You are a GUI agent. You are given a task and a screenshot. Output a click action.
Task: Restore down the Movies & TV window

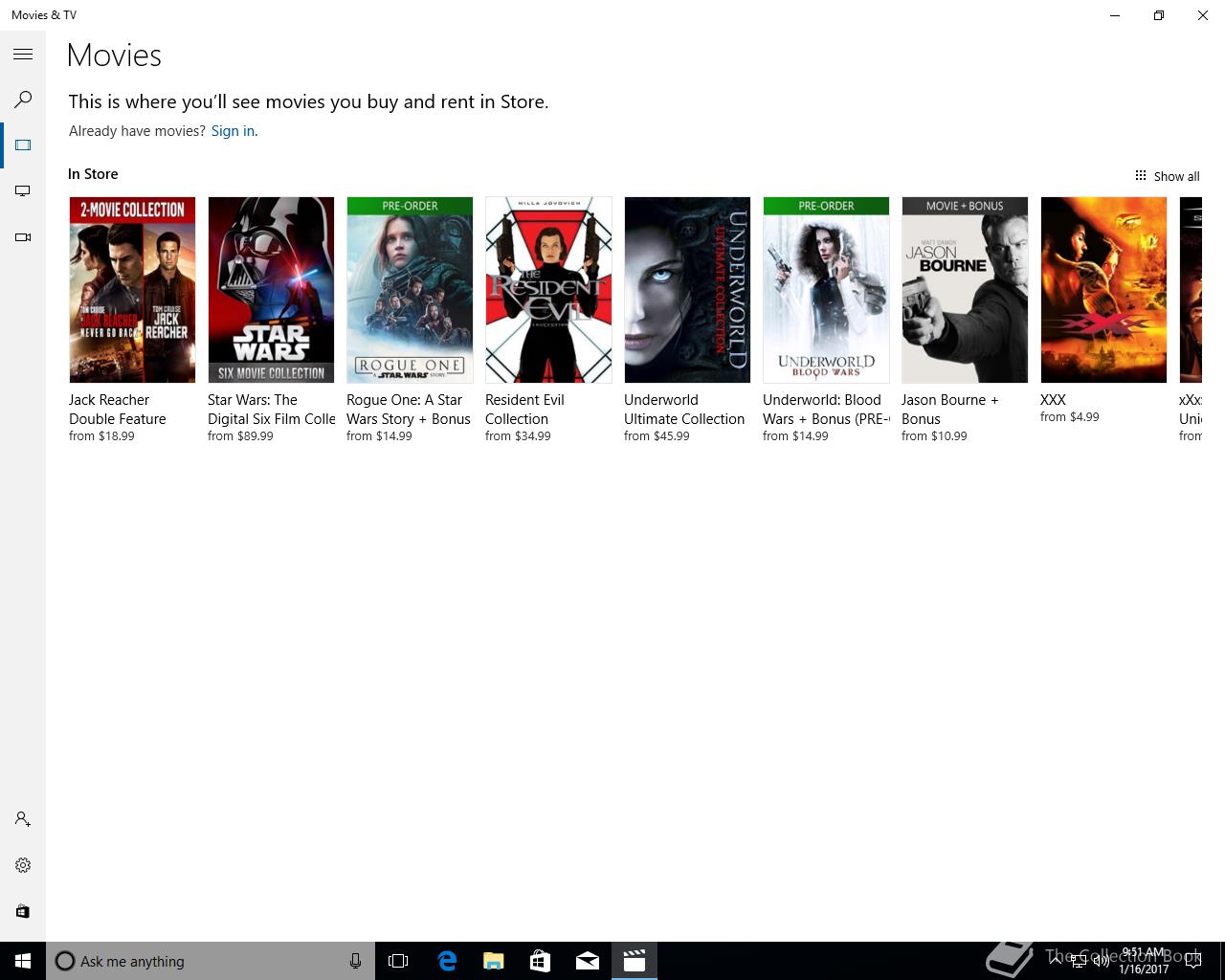[1159, 15]
